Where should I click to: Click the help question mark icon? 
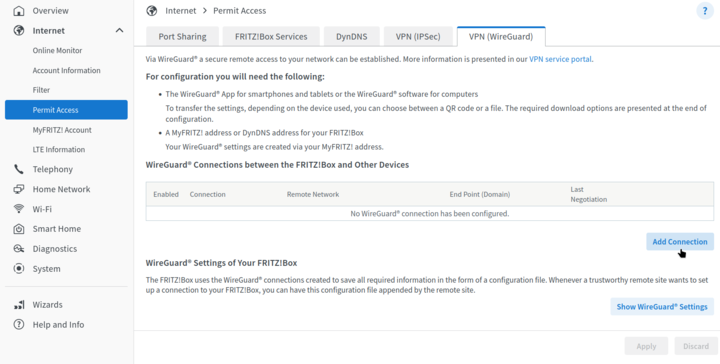pyautogui.click(x=705, y=11)
